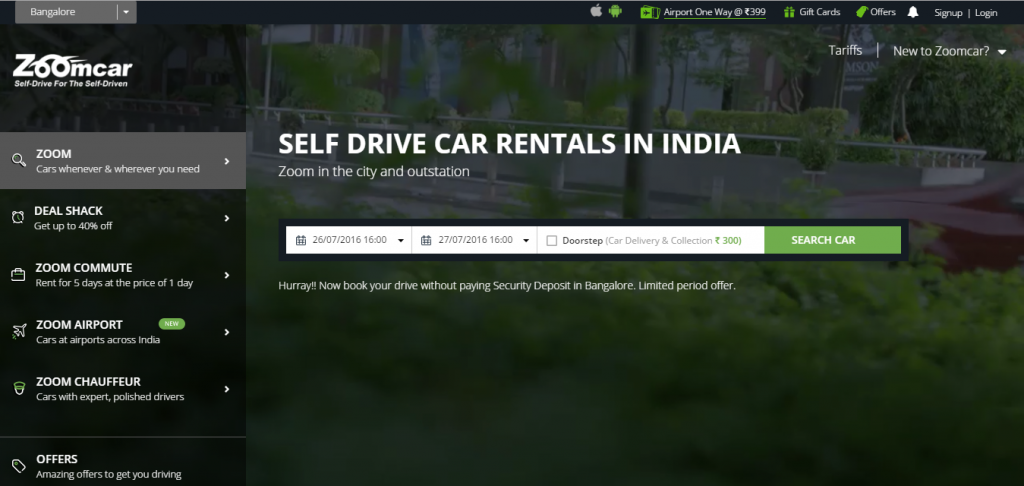The width and height of the screenshot is (1024, 486).
Task: Tick the Doorstep delivery checkbox
Action: (551, 240)
